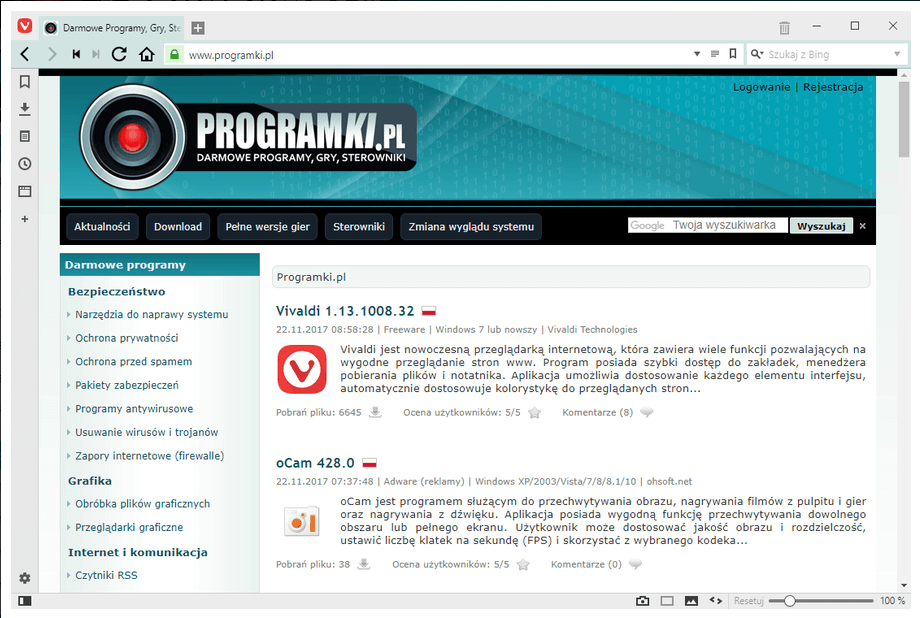920x618 pixels.
Task: Click the oCam program icon
Action: coord(302,521)
